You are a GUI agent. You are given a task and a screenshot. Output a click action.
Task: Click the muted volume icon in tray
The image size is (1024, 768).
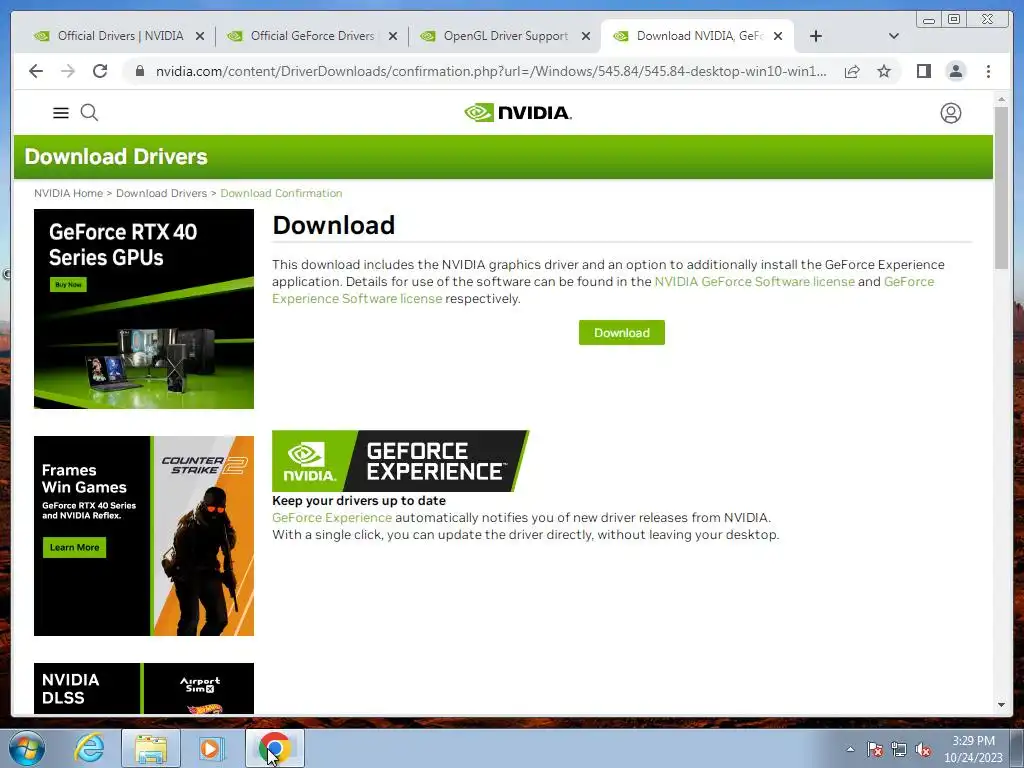pos(923,750)
